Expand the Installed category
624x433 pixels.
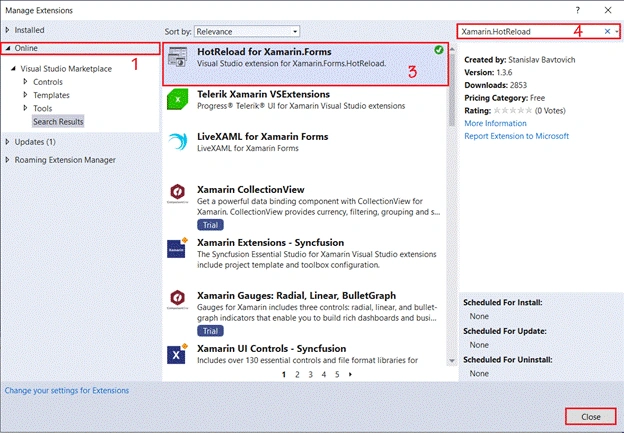(8, 30)
